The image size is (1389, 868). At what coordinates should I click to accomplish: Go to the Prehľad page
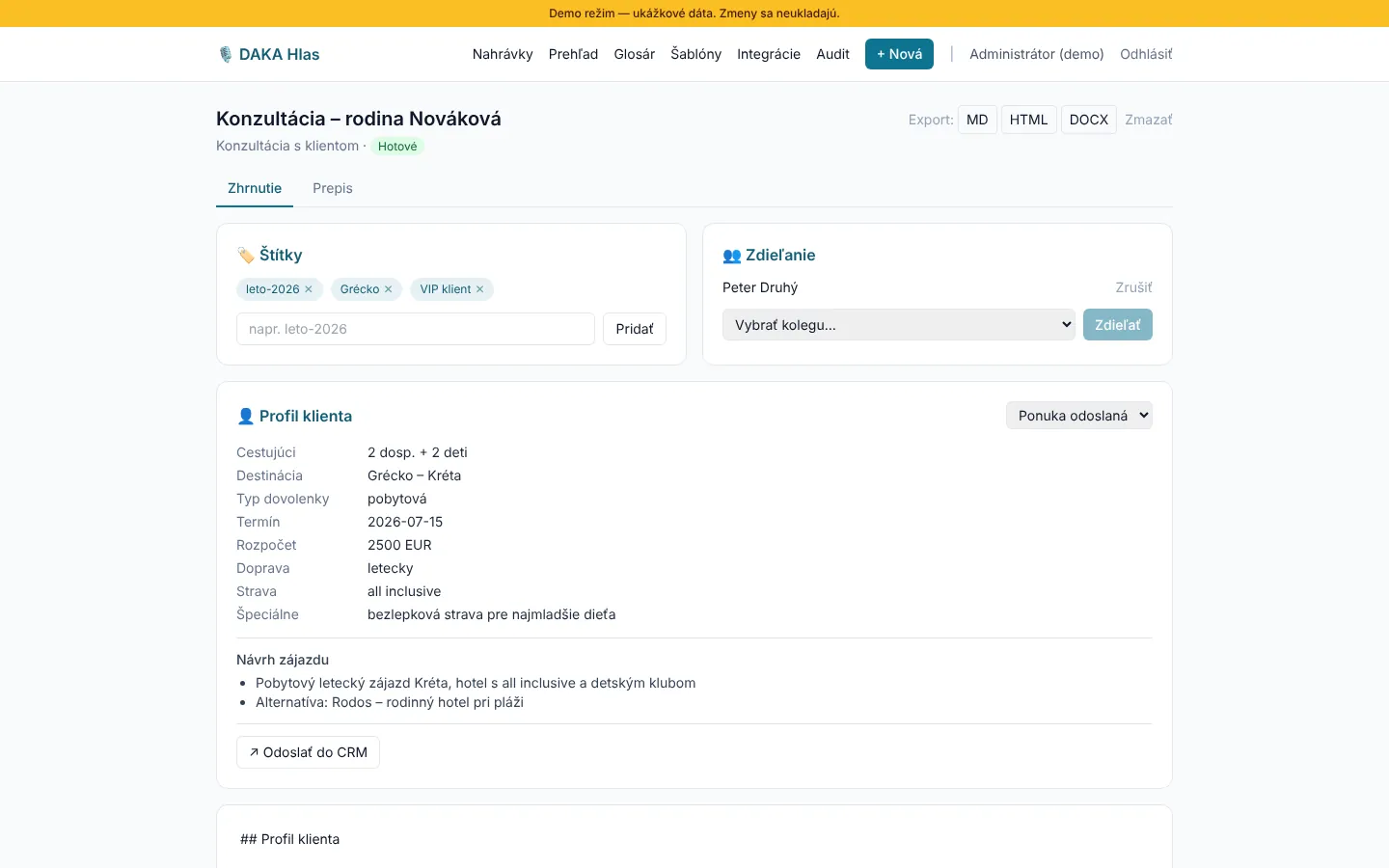click(x=573, y=54)
